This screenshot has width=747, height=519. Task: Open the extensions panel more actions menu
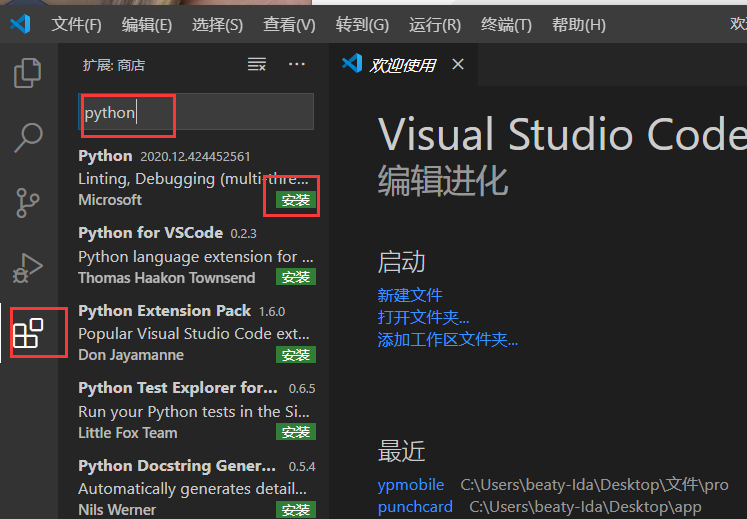pos(297,64)
